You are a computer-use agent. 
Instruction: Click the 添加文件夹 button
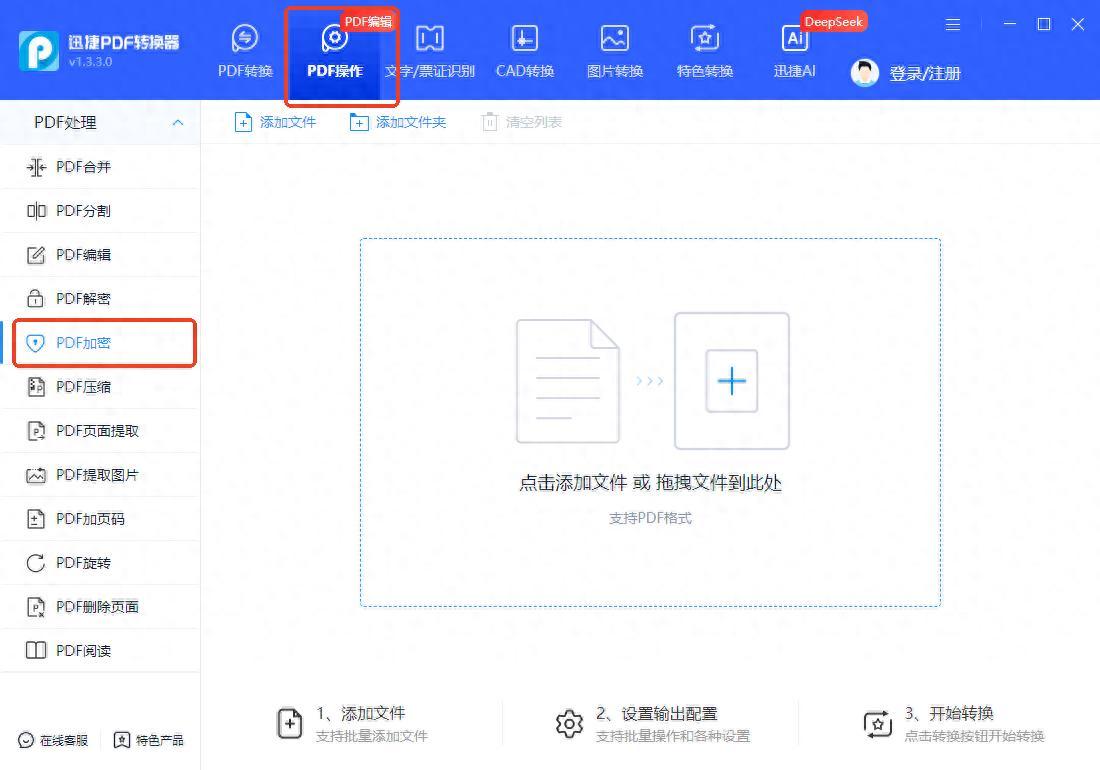398,122
